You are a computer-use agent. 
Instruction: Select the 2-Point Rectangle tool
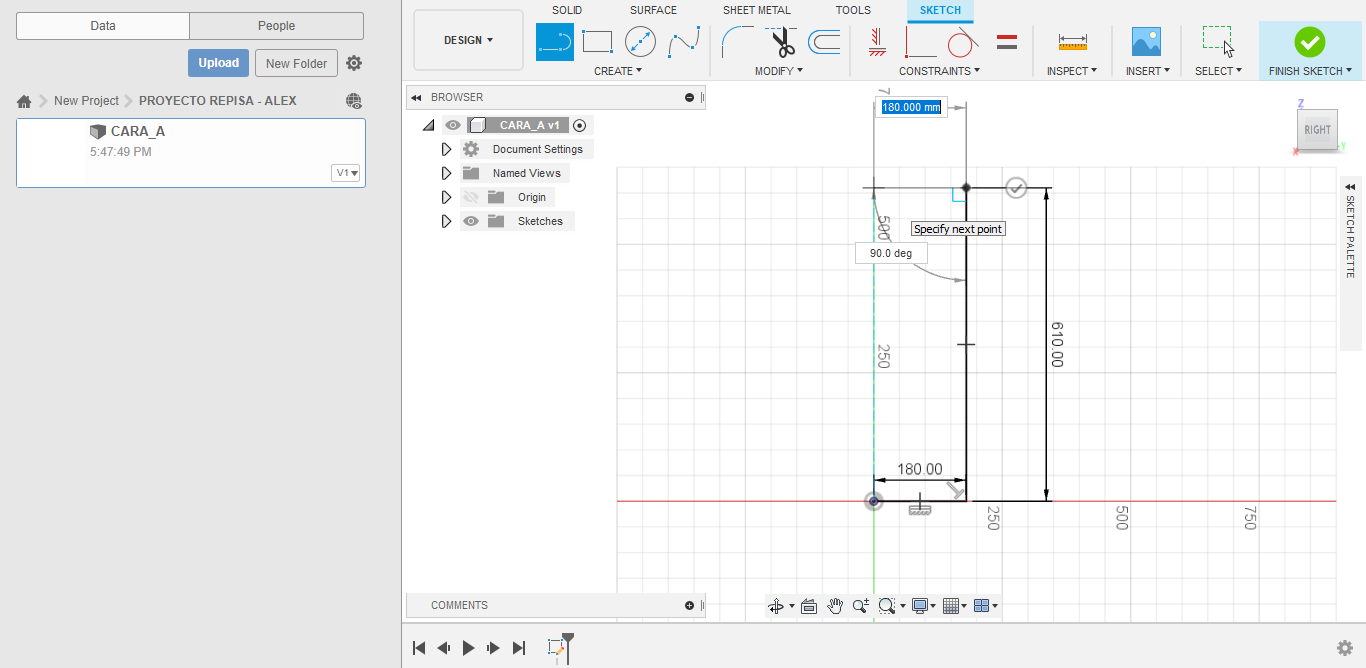point(597,42)
